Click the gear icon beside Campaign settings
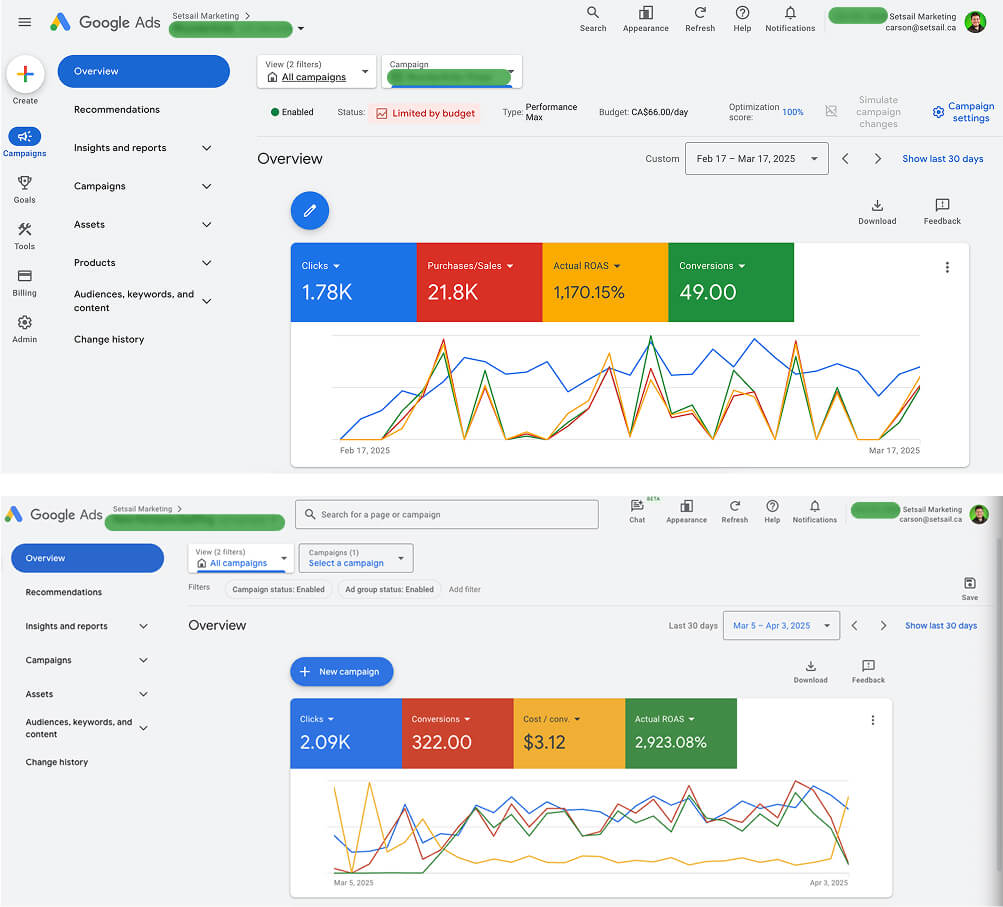The width and height of the screenshot is (1003, 907). pyautogui.click(x=938, y=112)
